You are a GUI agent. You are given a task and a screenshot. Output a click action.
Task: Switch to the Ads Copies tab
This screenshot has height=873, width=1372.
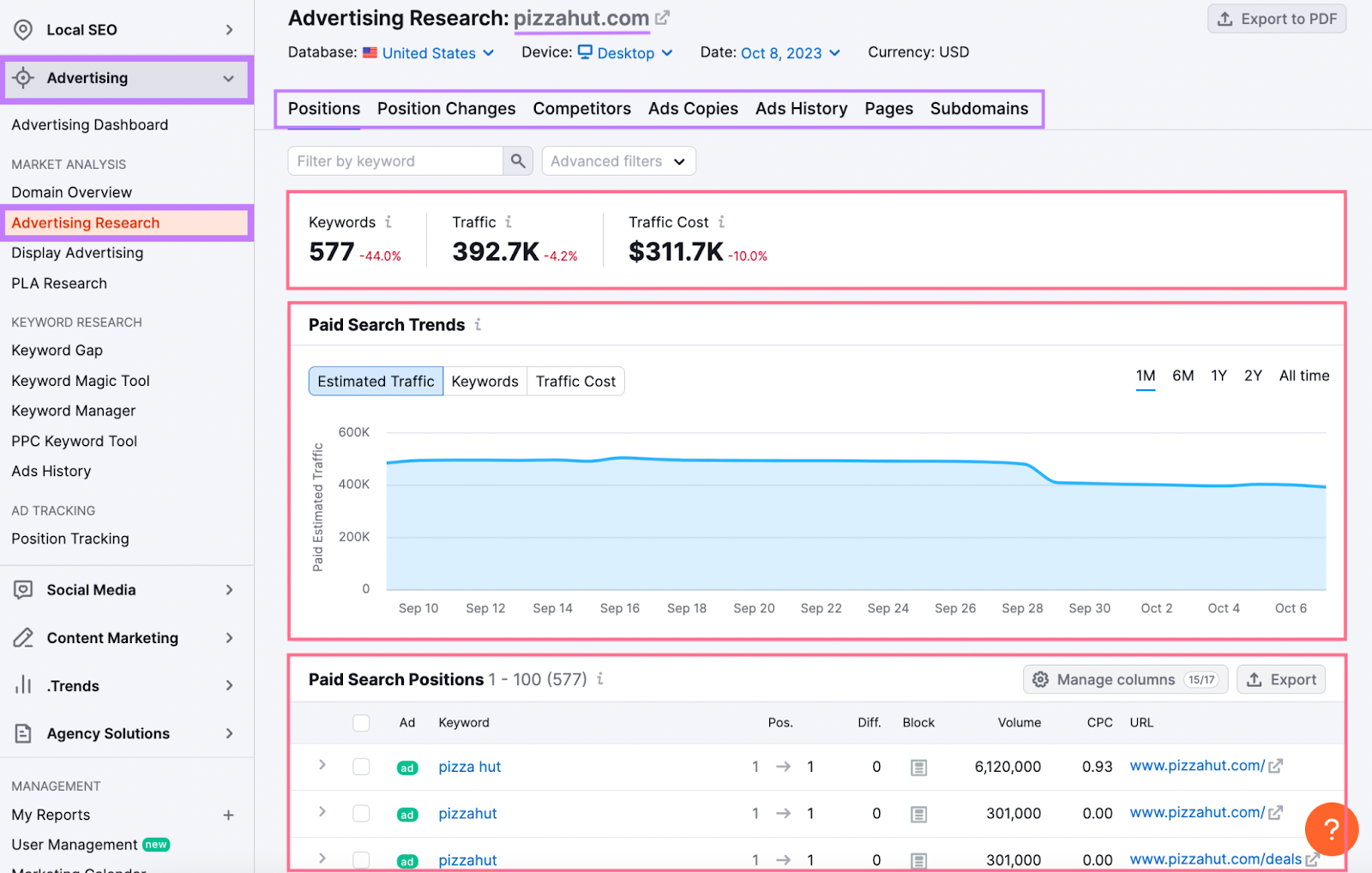(693, 109)
